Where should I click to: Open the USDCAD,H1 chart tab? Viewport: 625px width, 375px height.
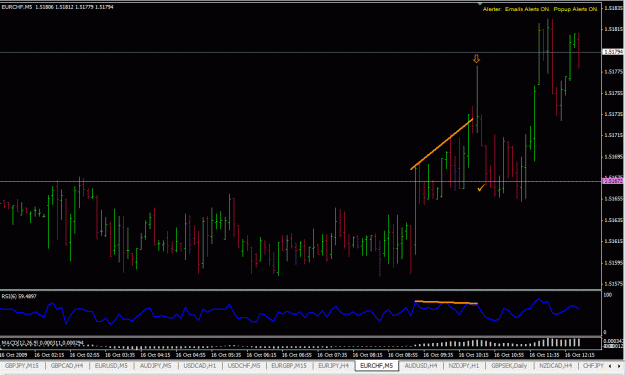click(x=200, y=365)
